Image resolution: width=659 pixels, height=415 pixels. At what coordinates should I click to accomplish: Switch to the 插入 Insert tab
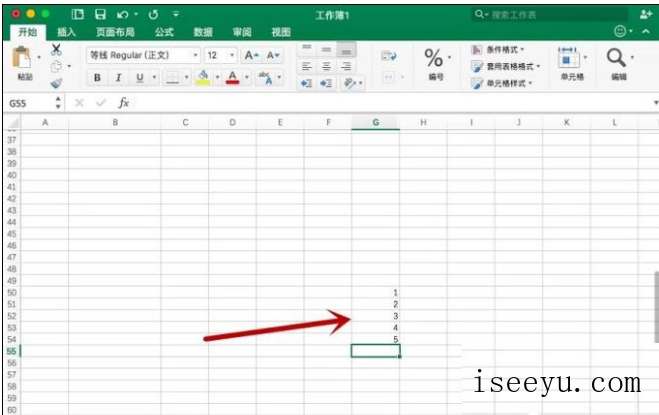(x=66, y=32)
